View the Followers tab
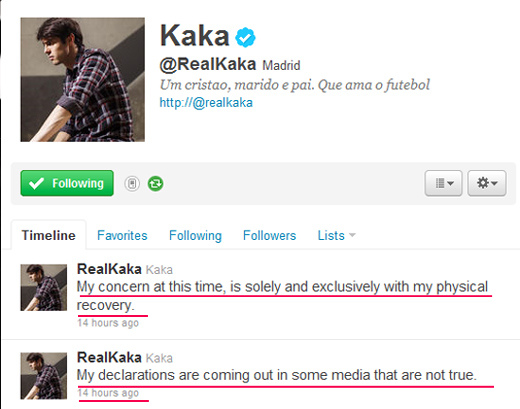520x409 pixels. [x=269, y=235]
